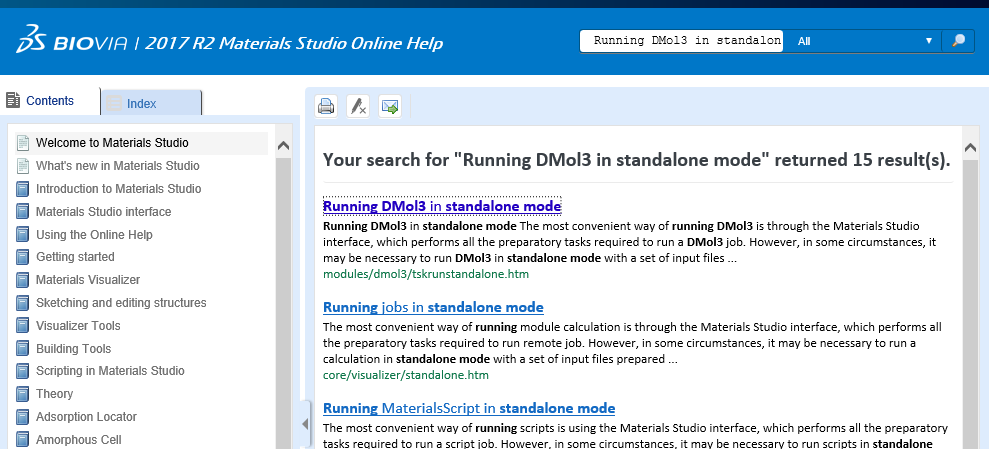Viewport: 989px width, 449px height.
Task: Collapse the navigation pane with splitter arrow
Action: point(306,424)
